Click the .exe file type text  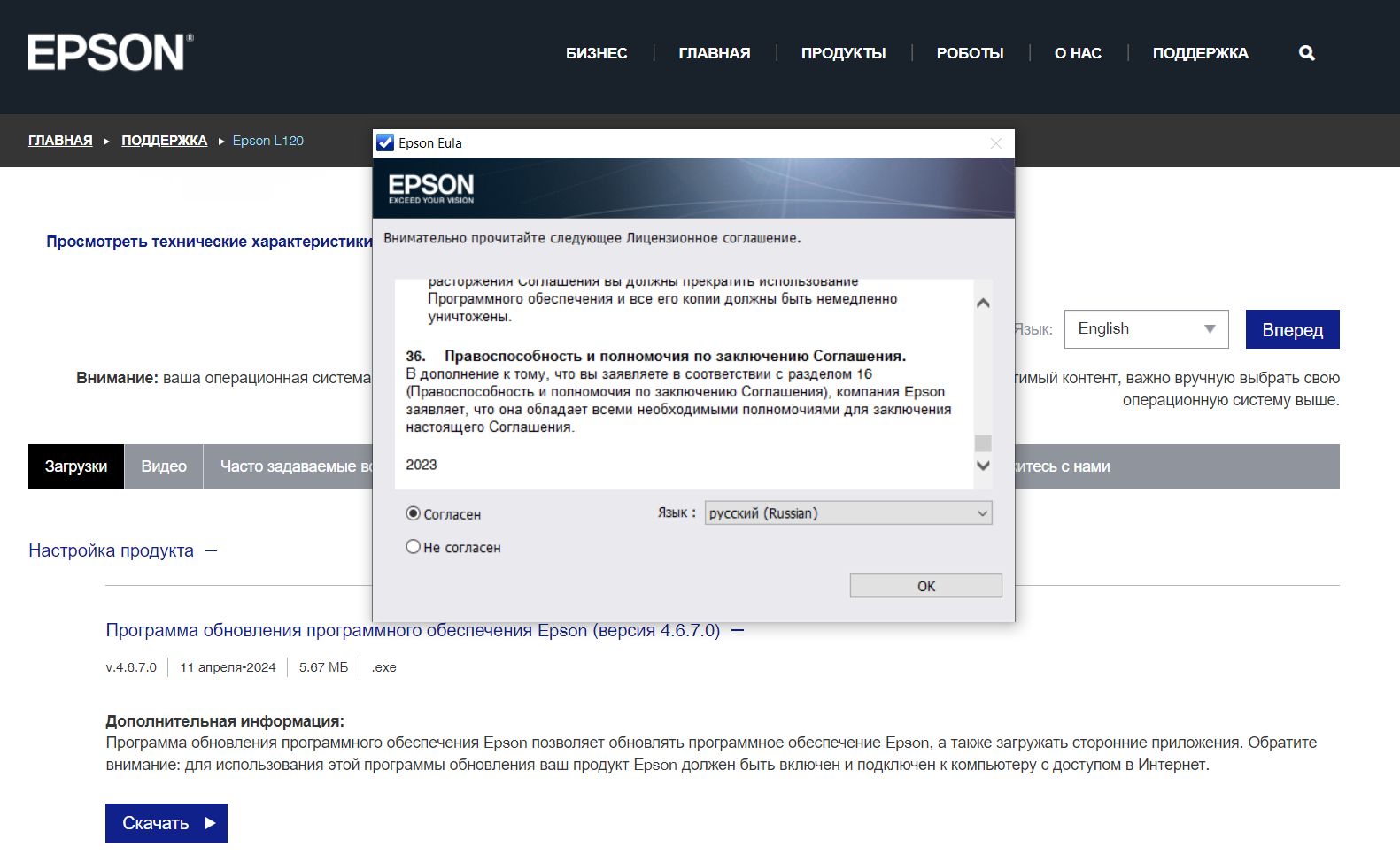pyautogui.click(x=383, y=667)
